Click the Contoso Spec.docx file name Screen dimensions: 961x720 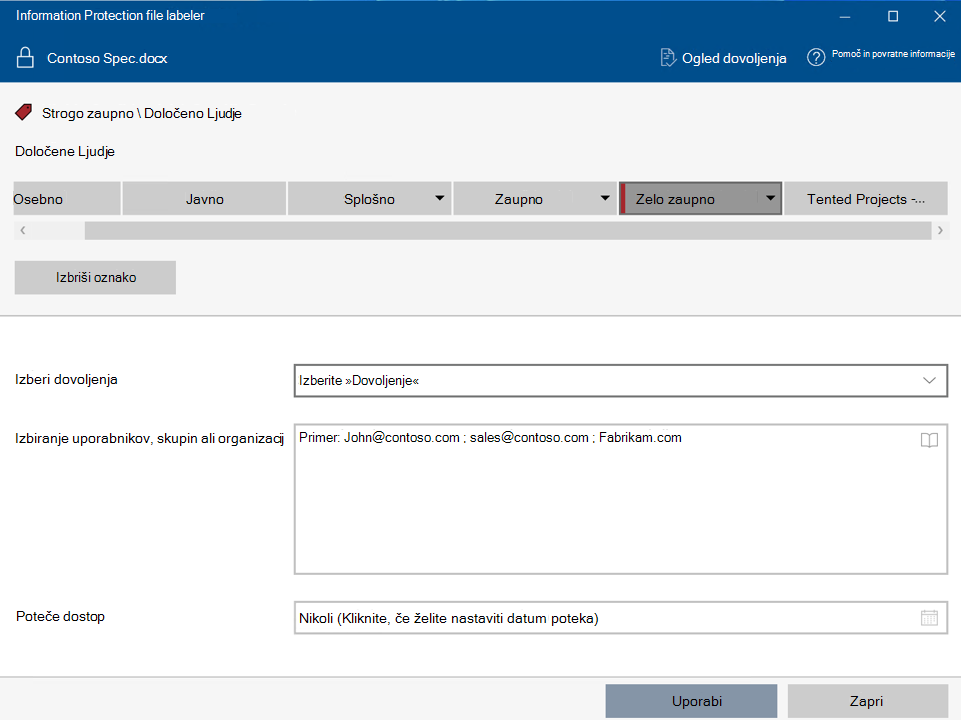pyautogui.click(x=107, y=58)
